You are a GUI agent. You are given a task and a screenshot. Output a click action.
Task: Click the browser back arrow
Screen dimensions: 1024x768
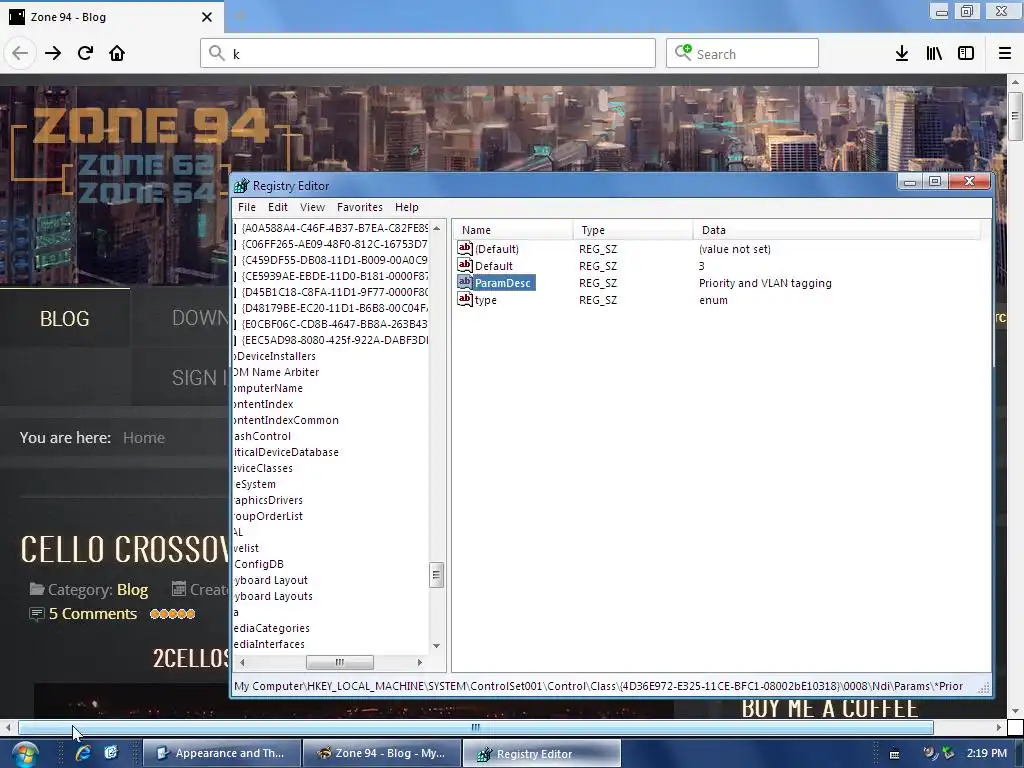[x=20, y=53]
